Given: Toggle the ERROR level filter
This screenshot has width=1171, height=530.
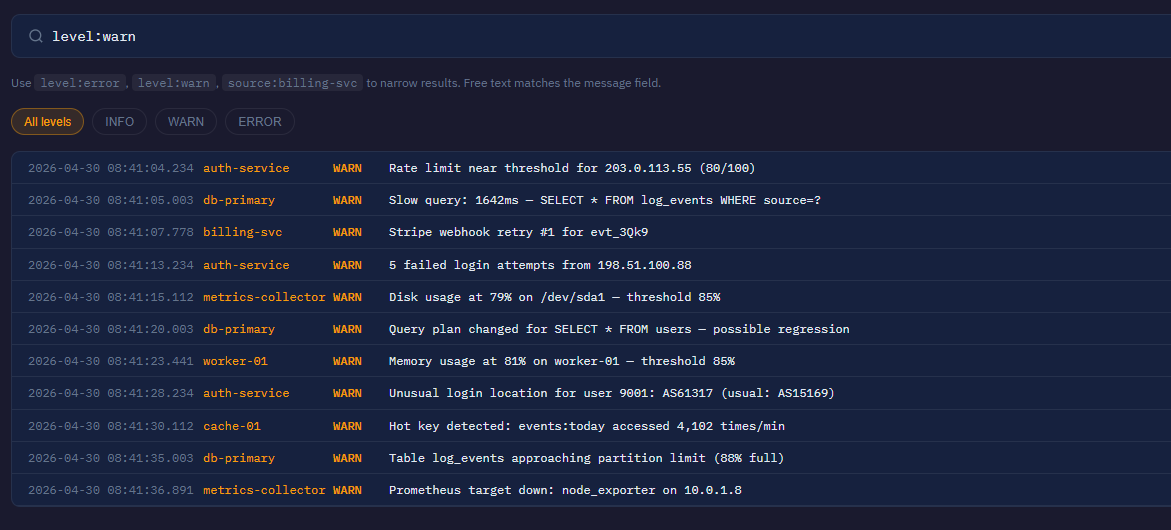Looking at the screenshot, I should coord(260,122).
